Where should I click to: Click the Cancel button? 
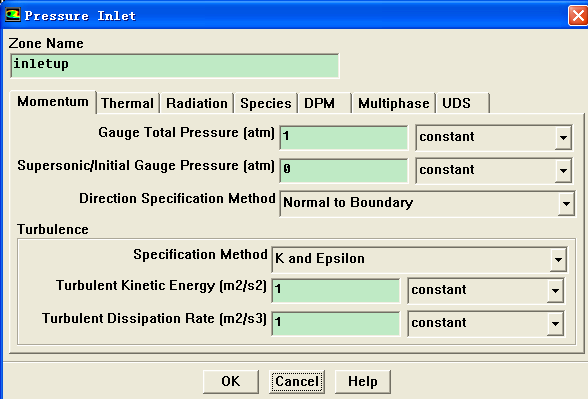(297, 381)
